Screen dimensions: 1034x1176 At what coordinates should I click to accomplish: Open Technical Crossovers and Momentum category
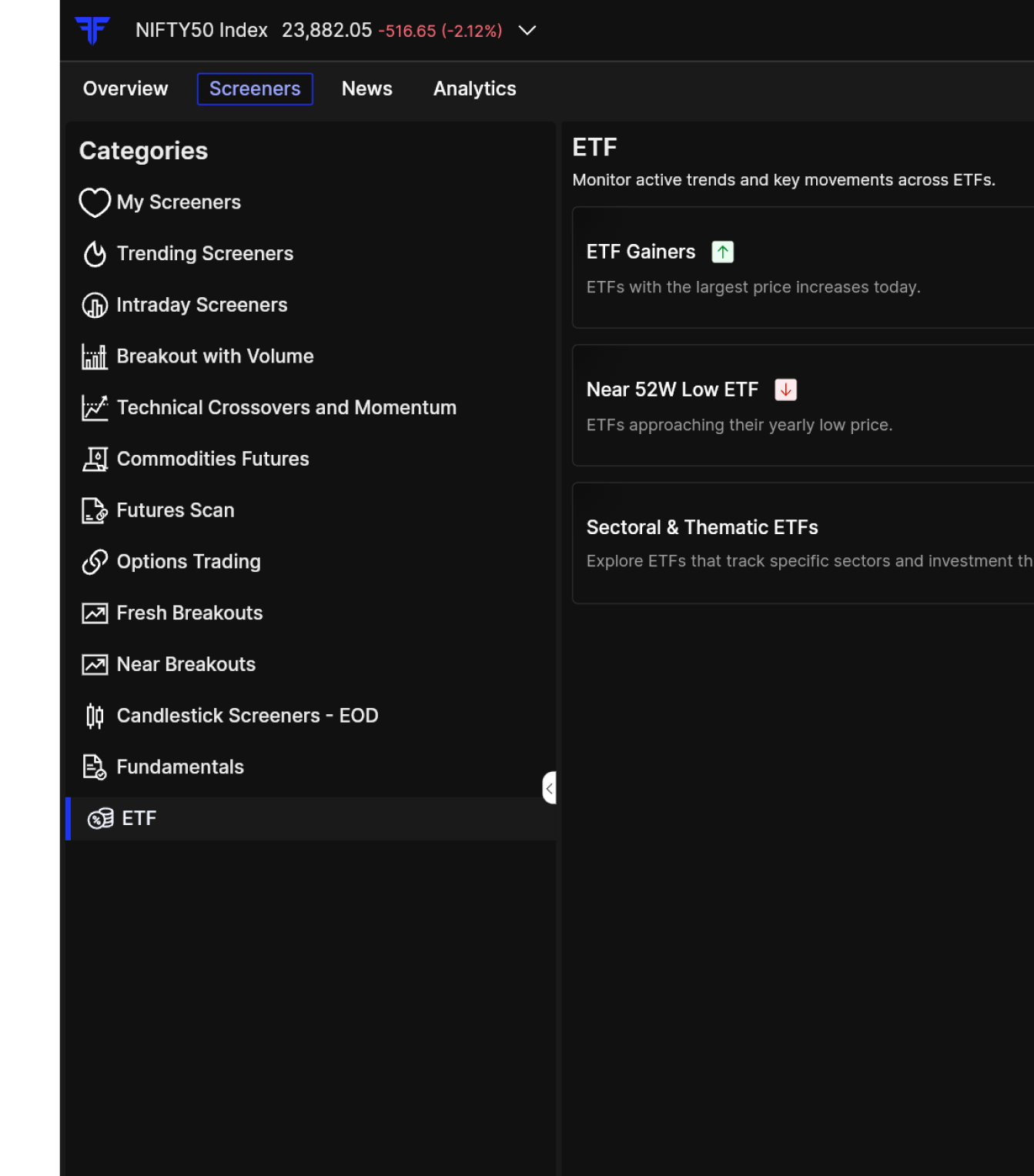[x=286, y=408]
